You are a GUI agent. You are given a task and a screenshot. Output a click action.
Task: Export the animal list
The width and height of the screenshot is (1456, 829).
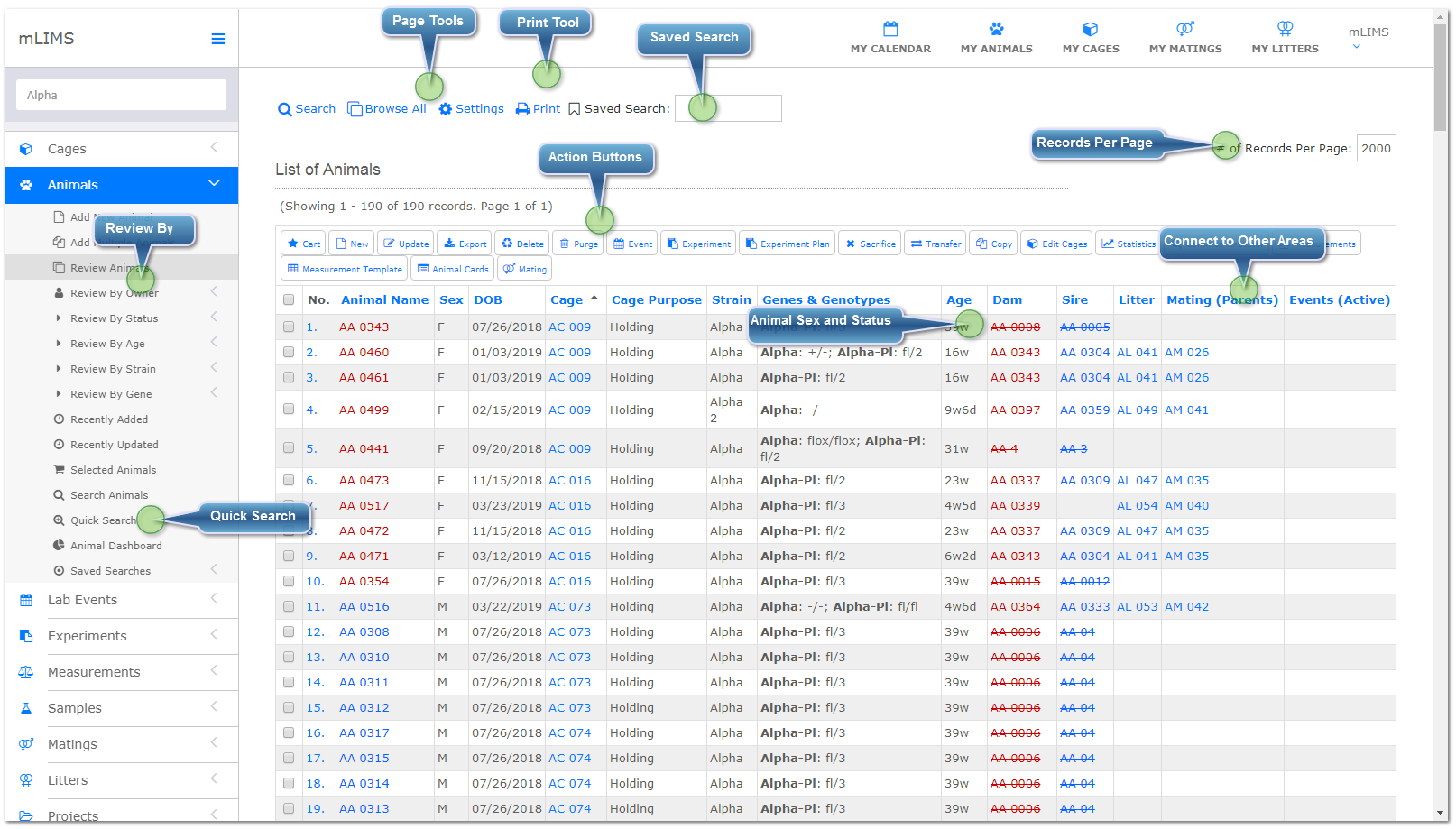pyautogui.click(x=465, y=244)
